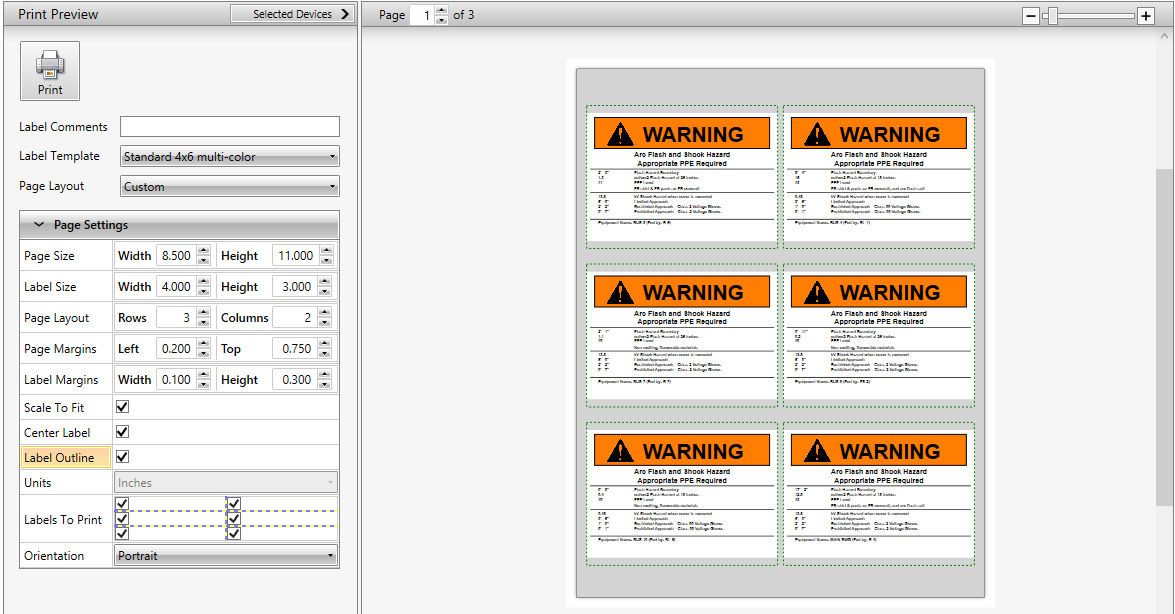Open Selected Devices panel via chevron

[x=345, y=13]
